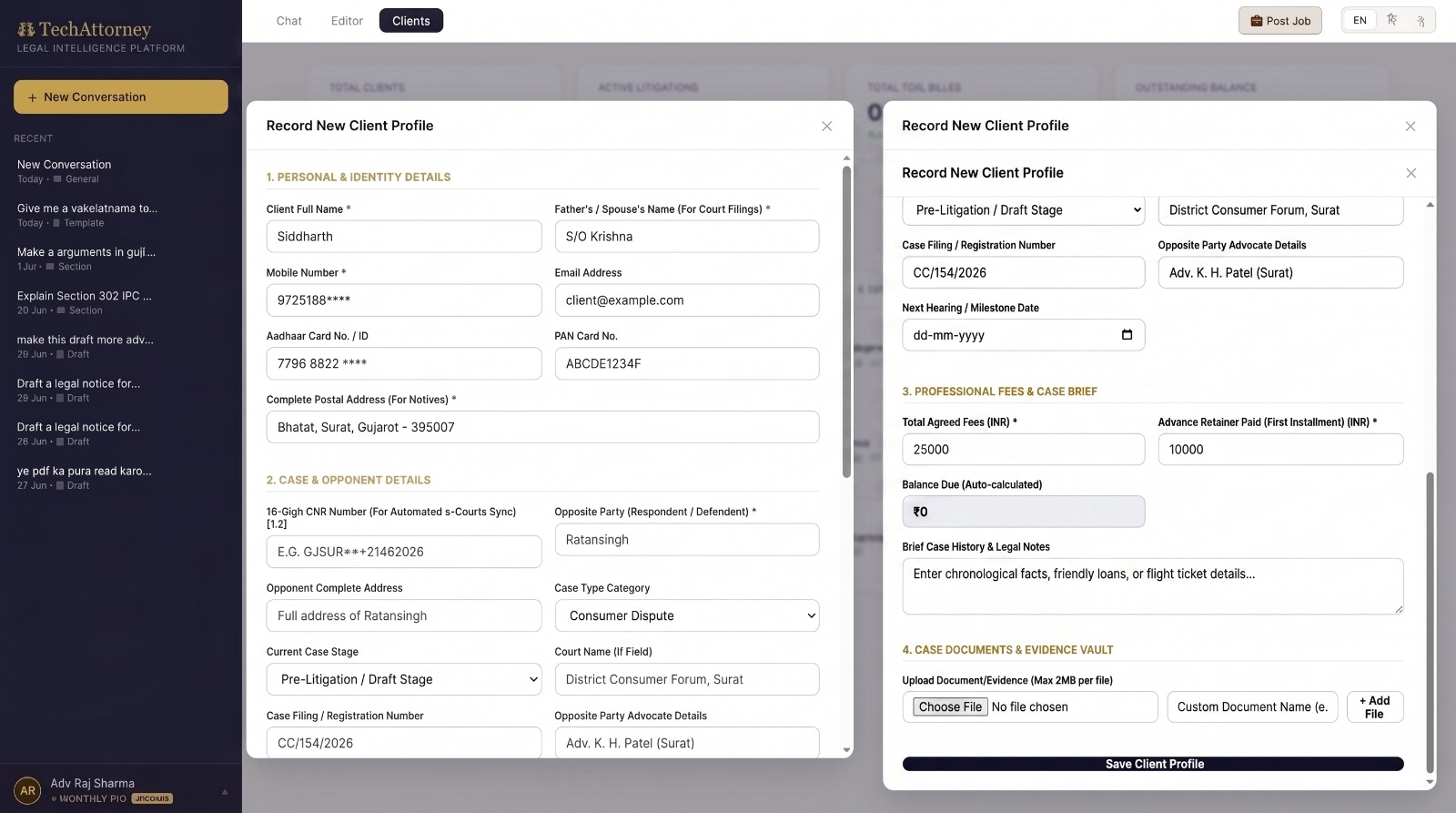
Task: Click the plus icon in New Conversation button
Action: pos(32,97)
